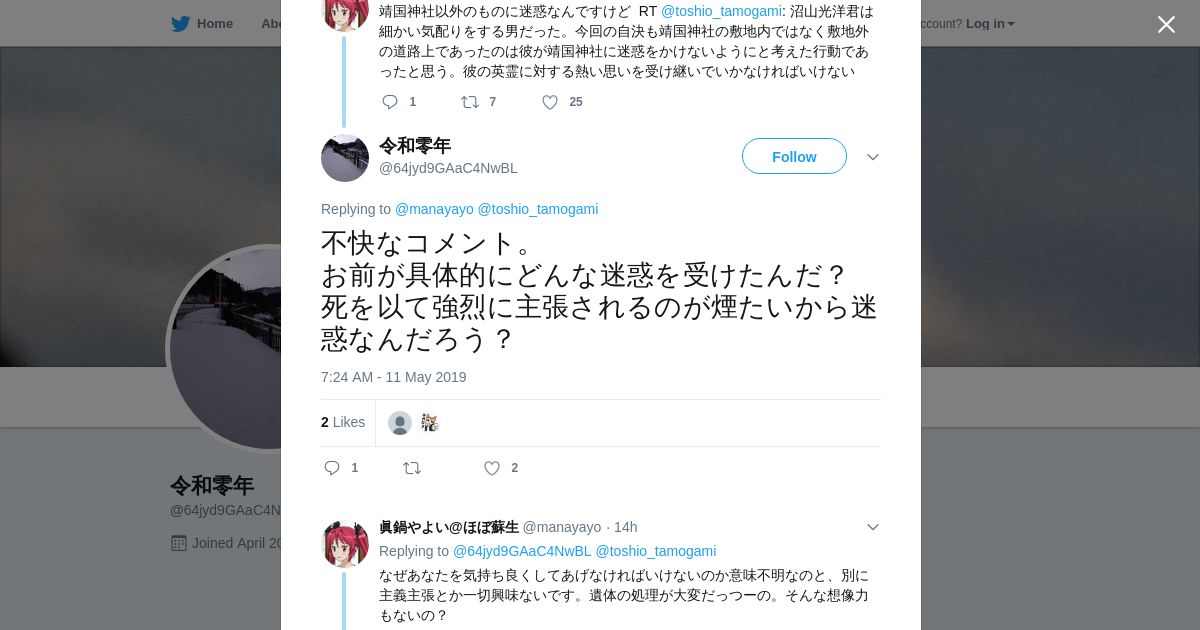The height and width of the screenshot is (630, 1200).
Task: Open the 7:24 AM - 11 May 2019 timestamp
Action: (x=394, y=377)
